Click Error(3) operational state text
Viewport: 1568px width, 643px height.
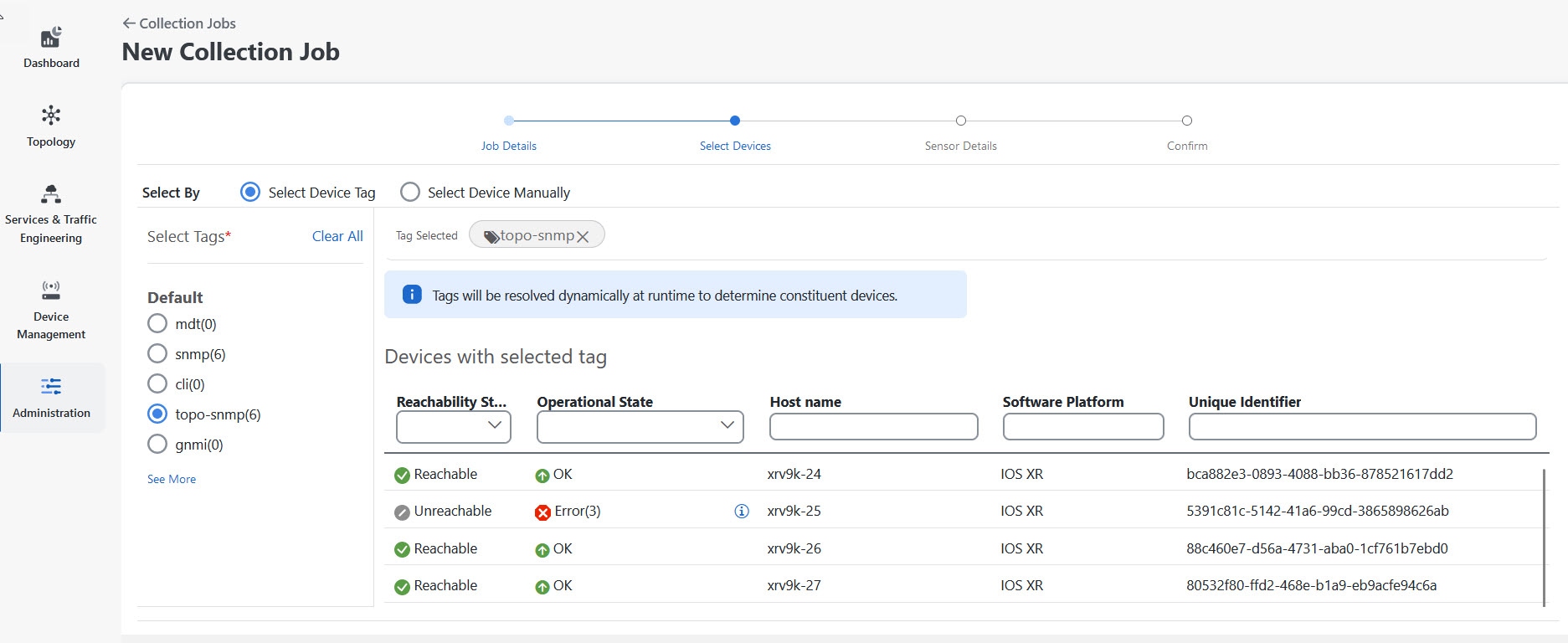pos(578,511)
